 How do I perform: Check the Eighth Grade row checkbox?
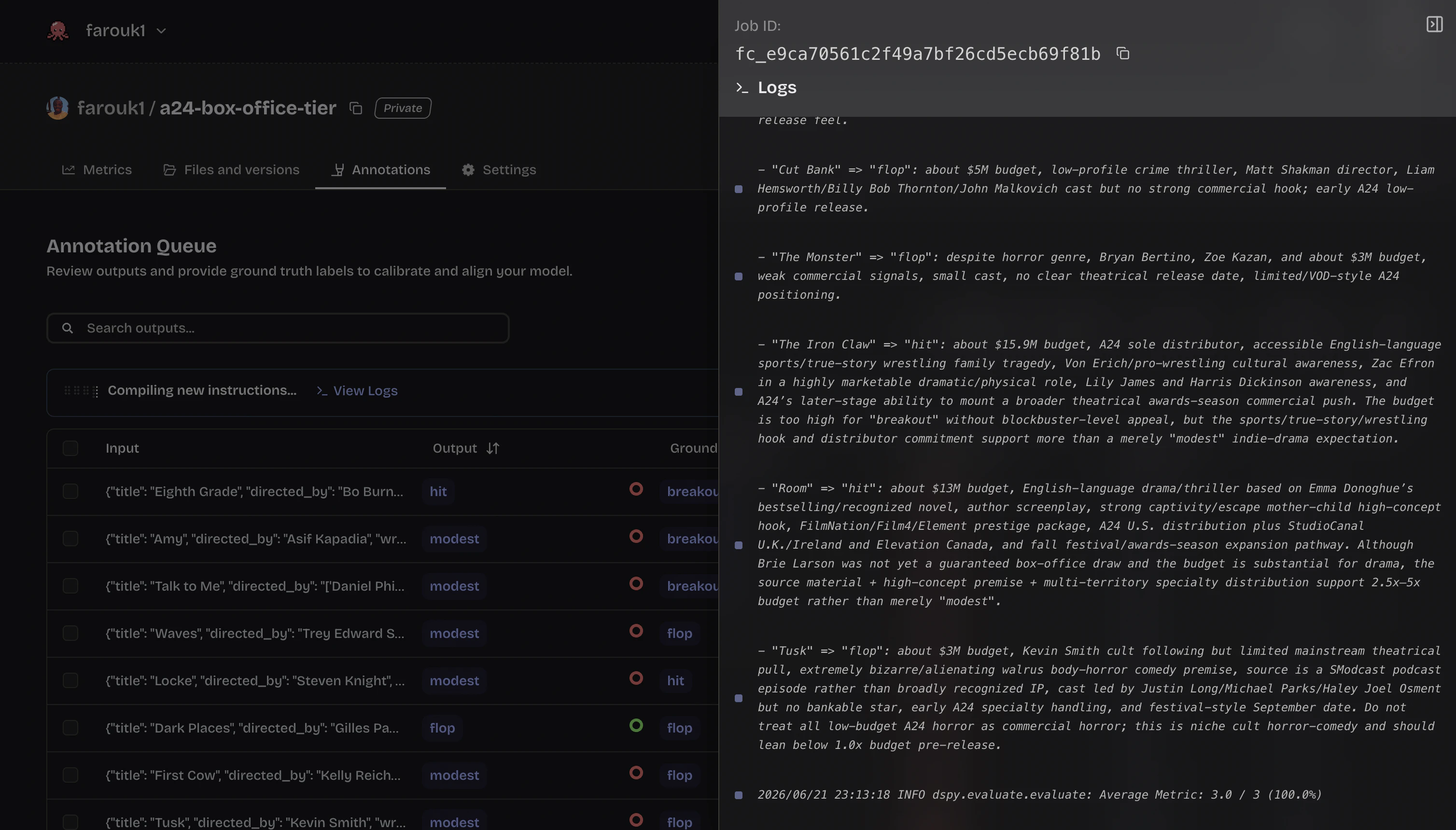point(70,491)
